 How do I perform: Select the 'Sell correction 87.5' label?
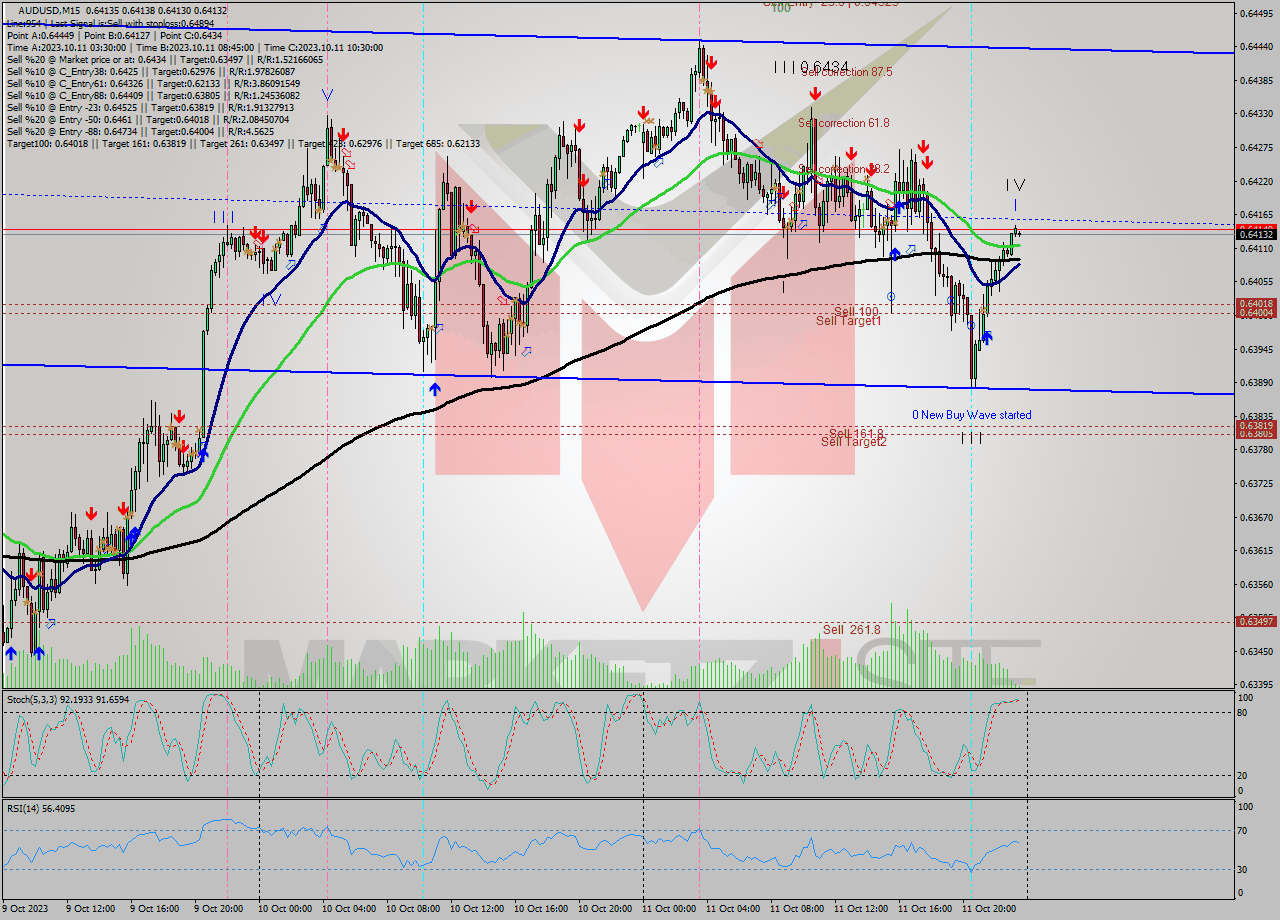click(846, 73)
